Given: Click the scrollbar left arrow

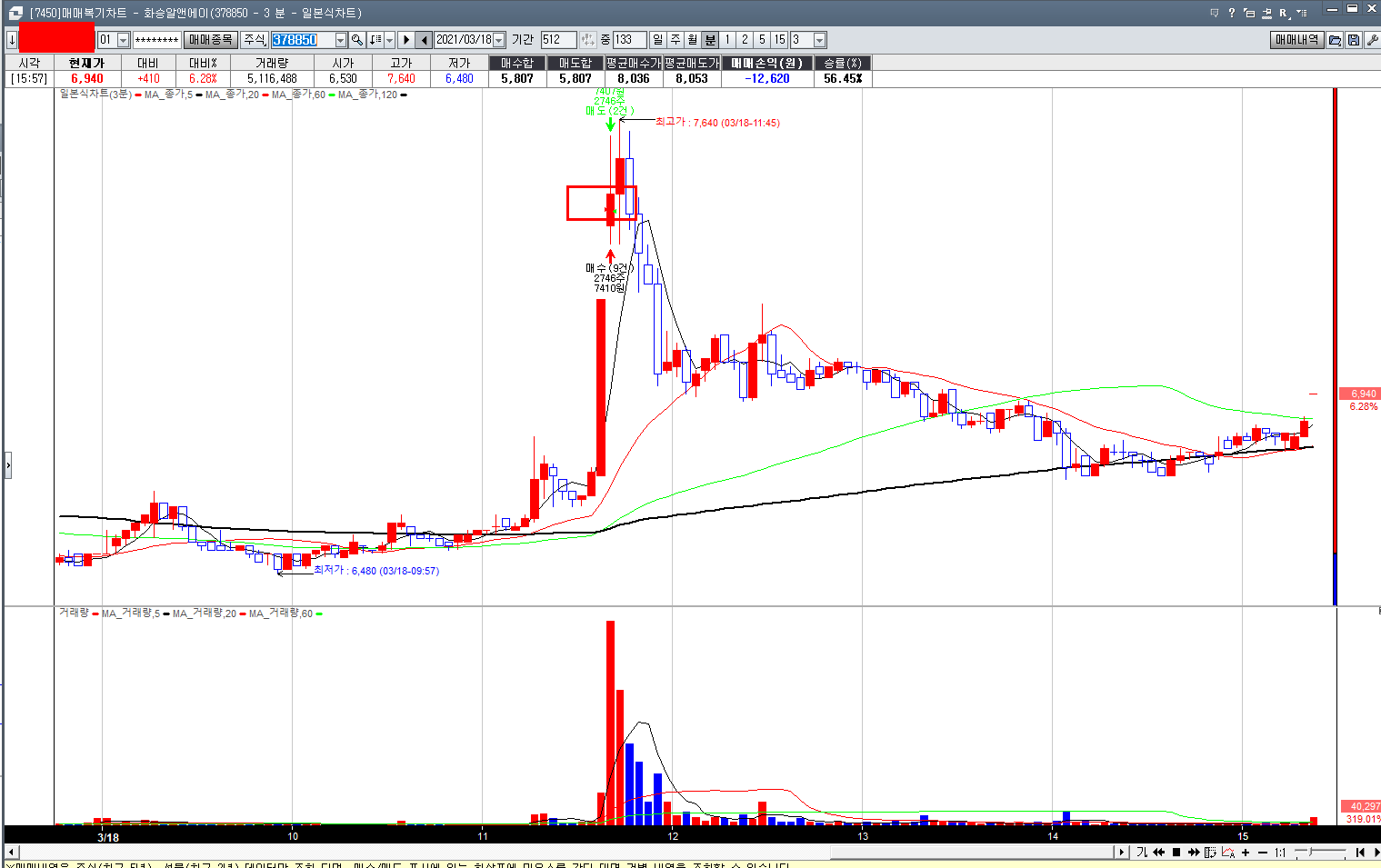Looking at the screenshot, I should click(x=12, y=853).
